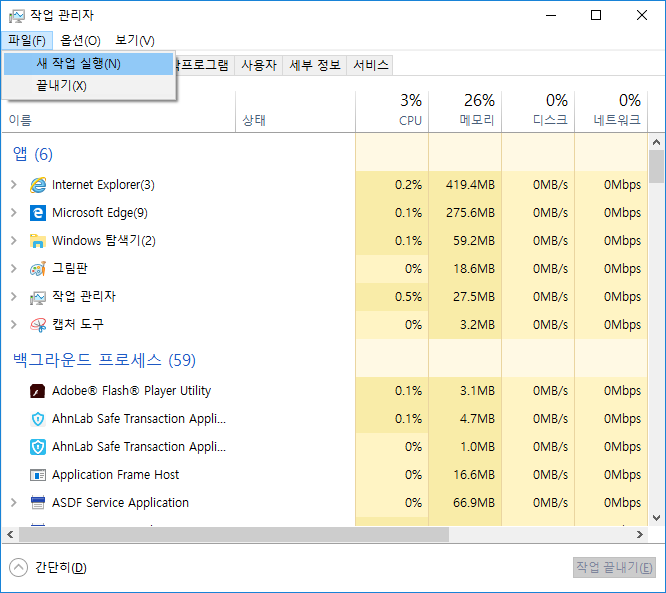Click the Internet Explorer app icon
666x593 pixels.
(x=38, y=185)
